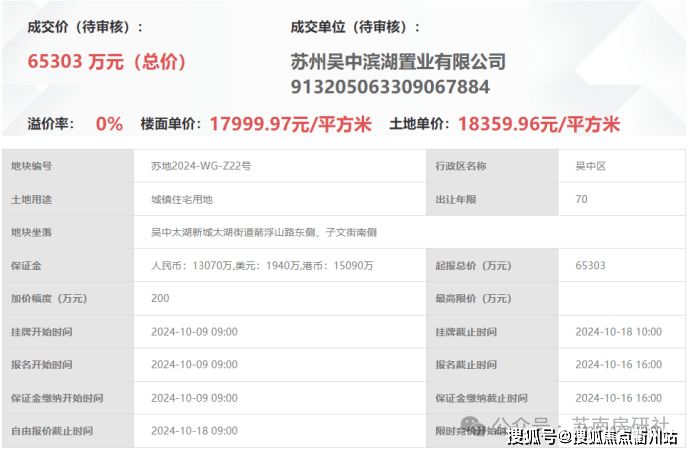The image size is (692, 454).
Task: Click the parcel number 苏地2024-WG-Z22号
Action: pos(201,166)
